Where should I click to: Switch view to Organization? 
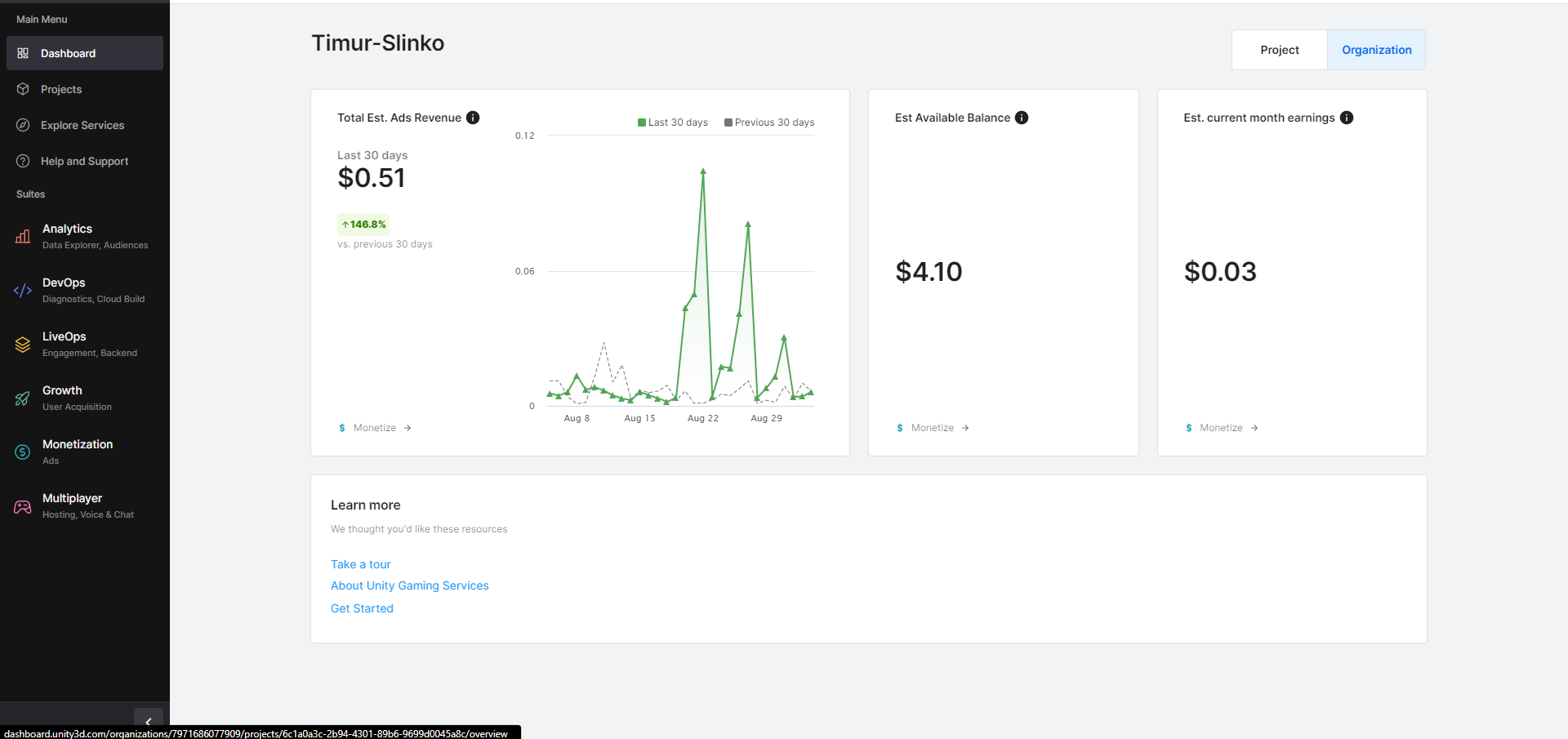pyautogui.click(x=1376, y=50)
